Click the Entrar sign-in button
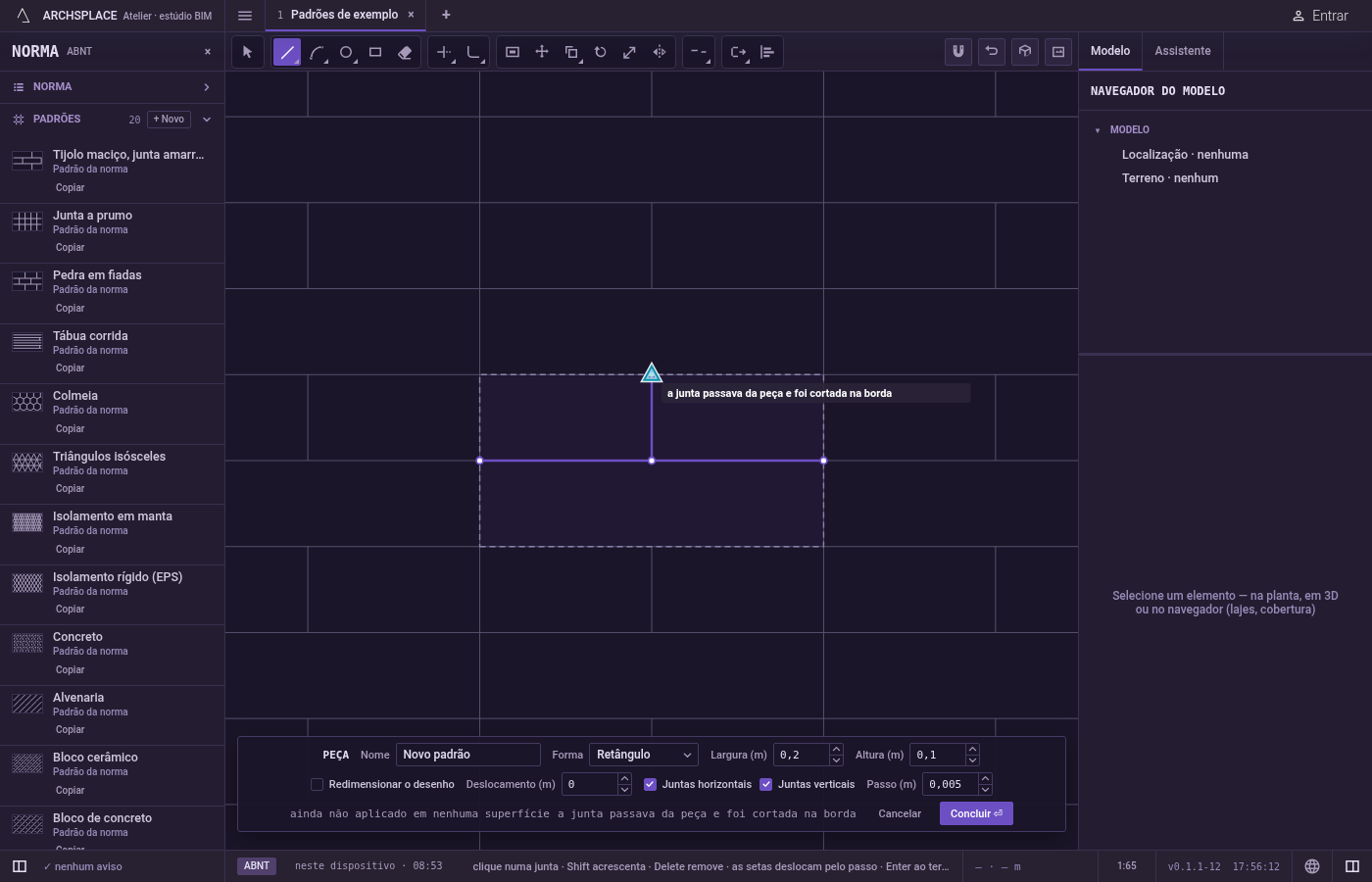 click(x=1320, y=16)
